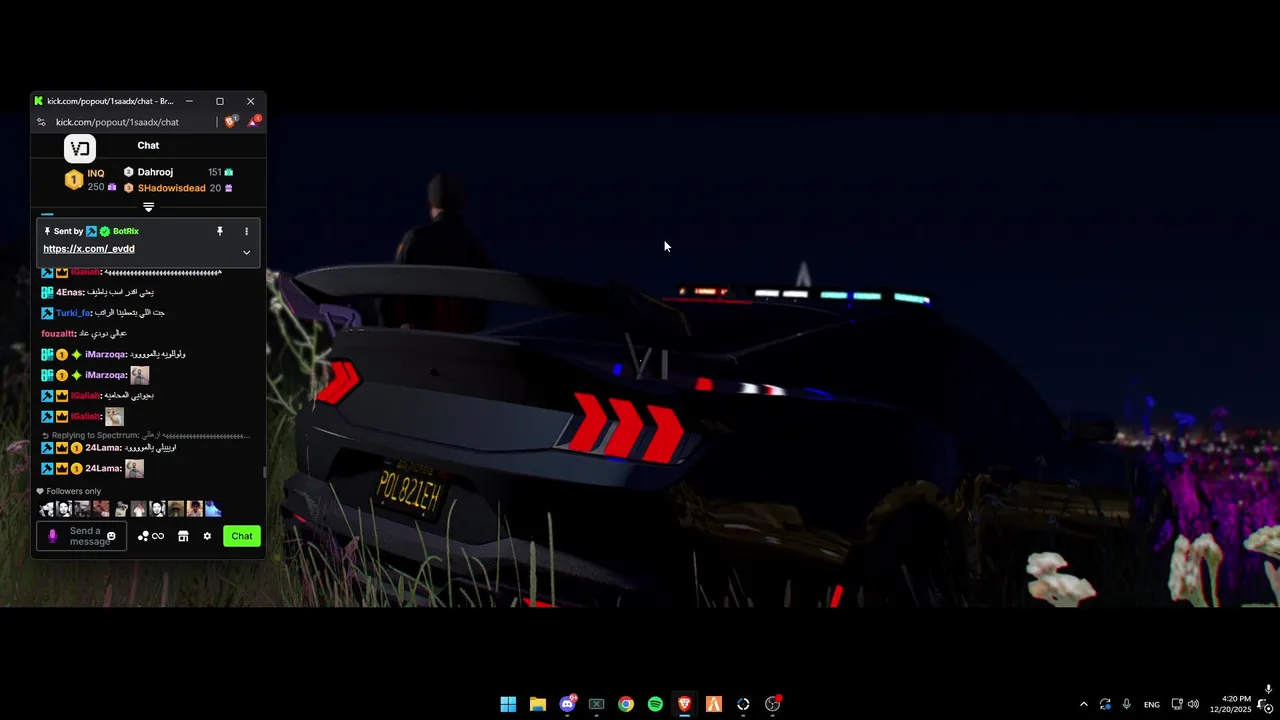Open the network tray icon
This screenshot has height=720, width=1280.
(x=1177, y=704)
